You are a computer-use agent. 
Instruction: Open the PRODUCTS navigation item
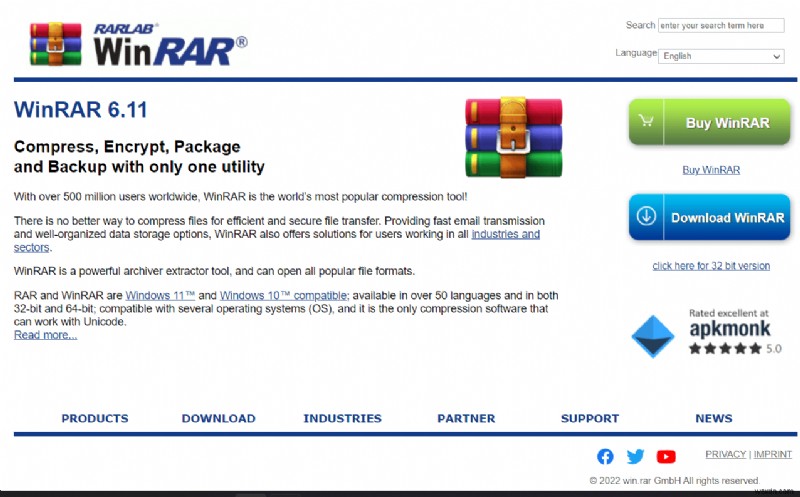click(95, 418)
